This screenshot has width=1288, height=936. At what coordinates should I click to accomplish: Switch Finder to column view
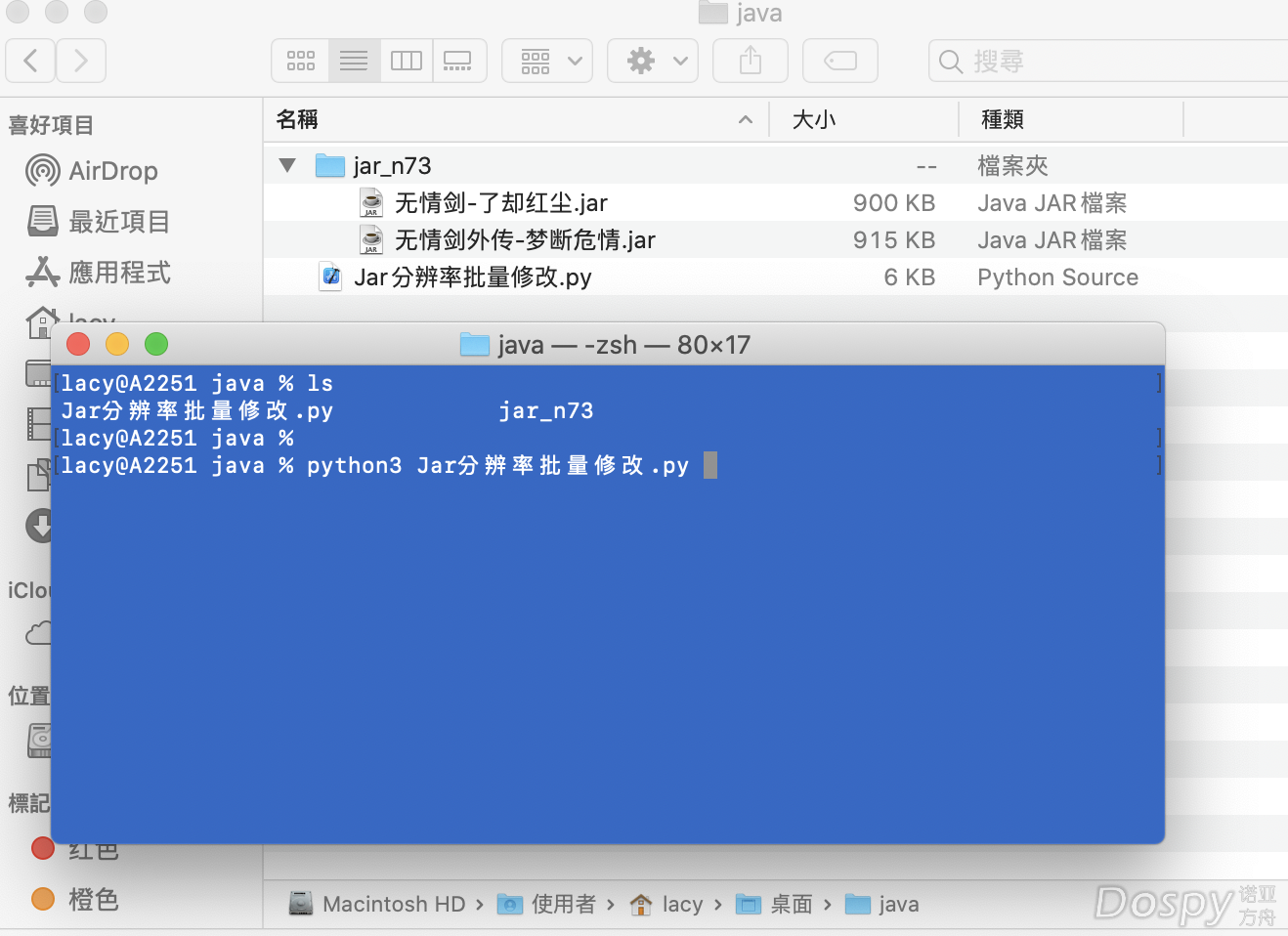(x=407, y=61)
